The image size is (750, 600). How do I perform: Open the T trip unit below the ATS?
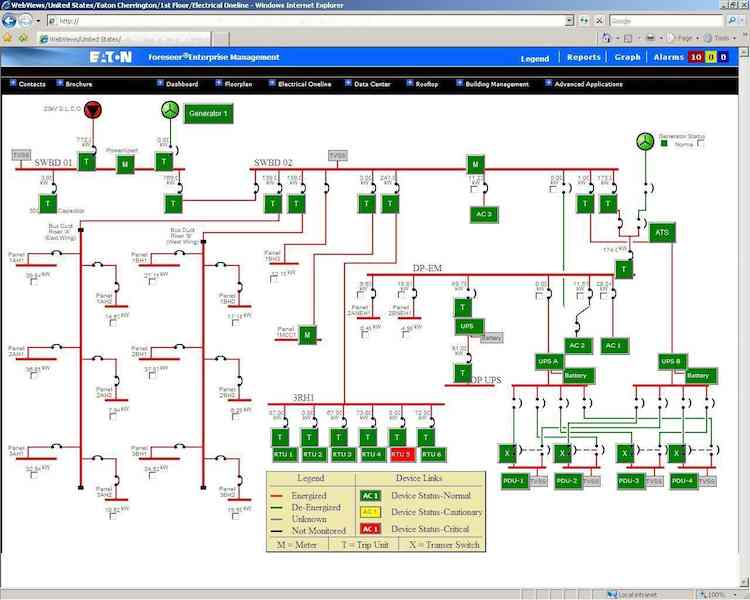(624, 269)
